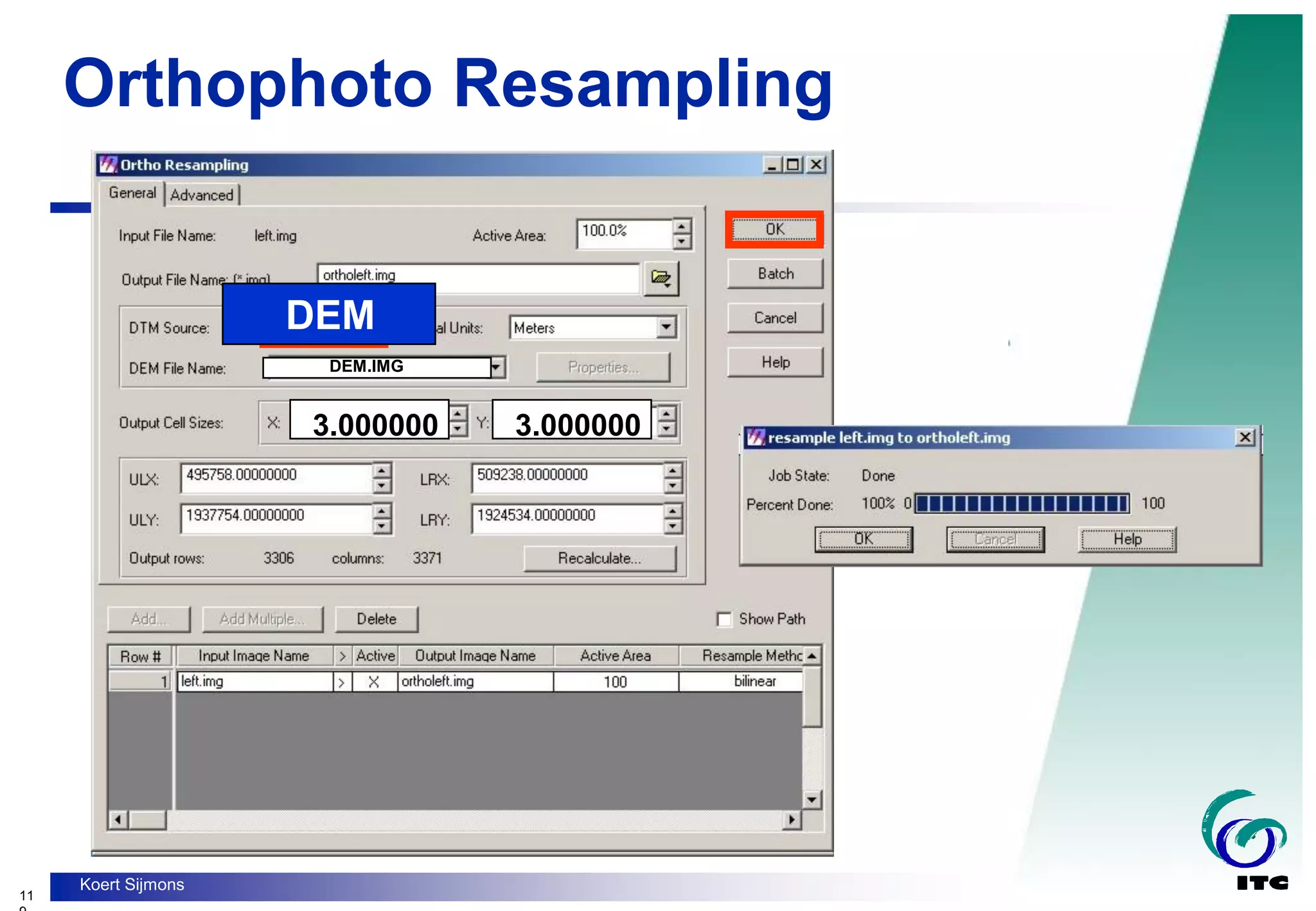
Task: Click the Properties button beside DEM File Name
Action: [603, 367]
